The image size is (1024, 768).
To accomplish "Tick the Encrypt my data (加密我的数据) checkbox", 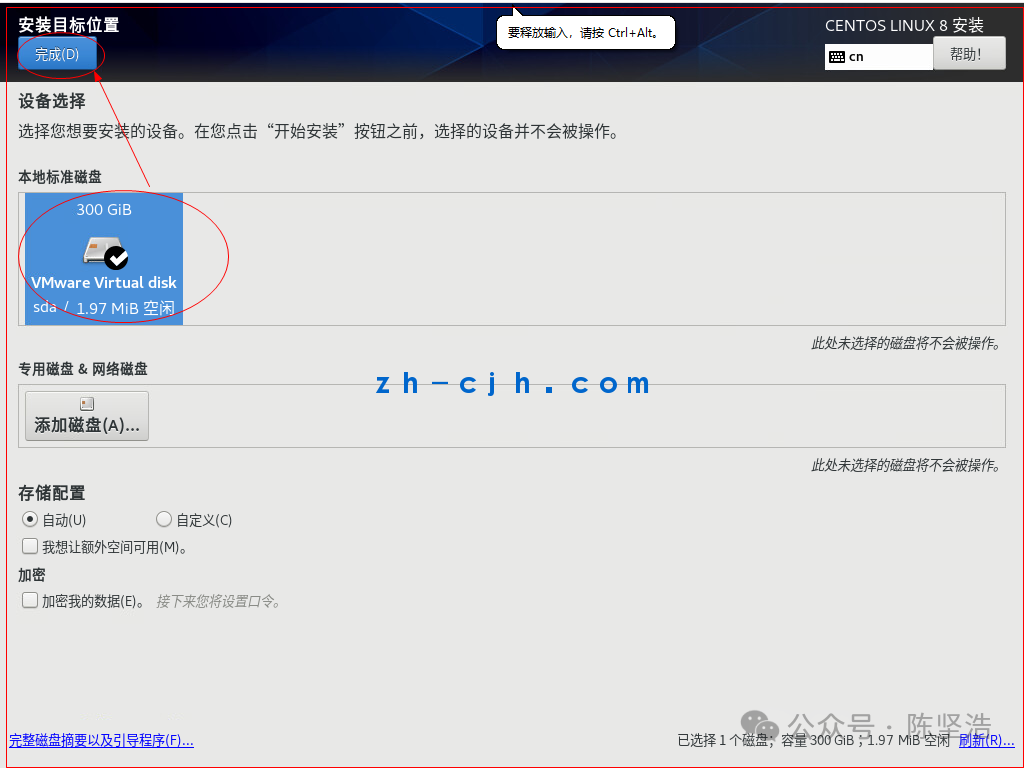I will [30, 600].
